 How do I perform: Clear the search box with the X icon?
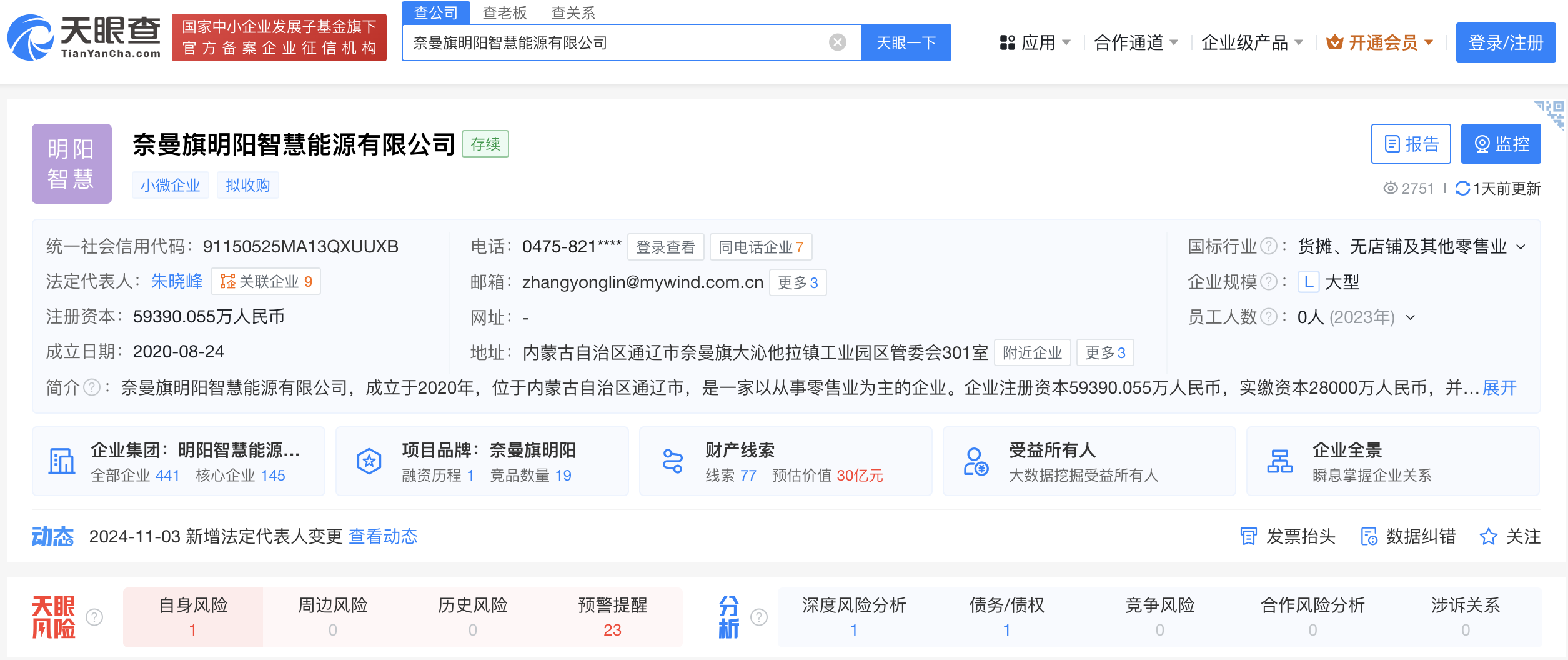837,42
